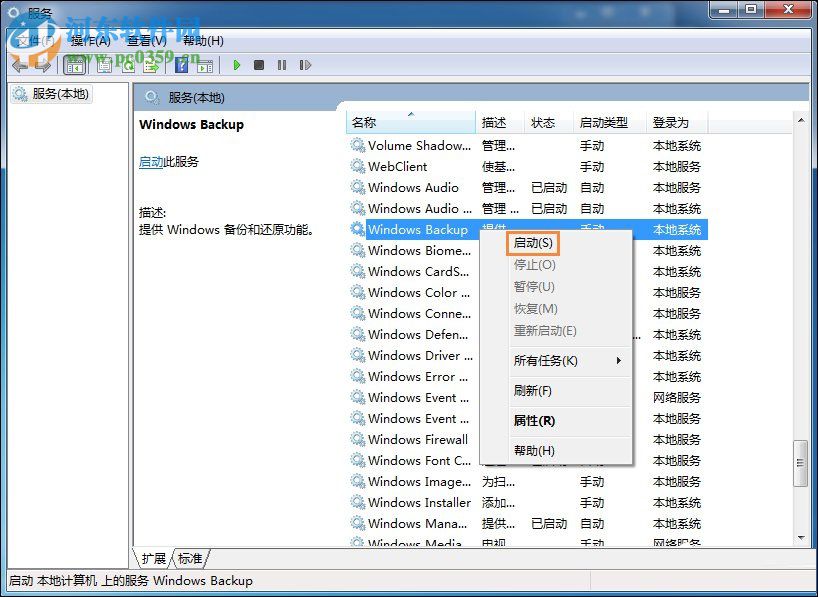
Task: Click the Restart Service toolbar icon
Action: [x=305, y=65]
